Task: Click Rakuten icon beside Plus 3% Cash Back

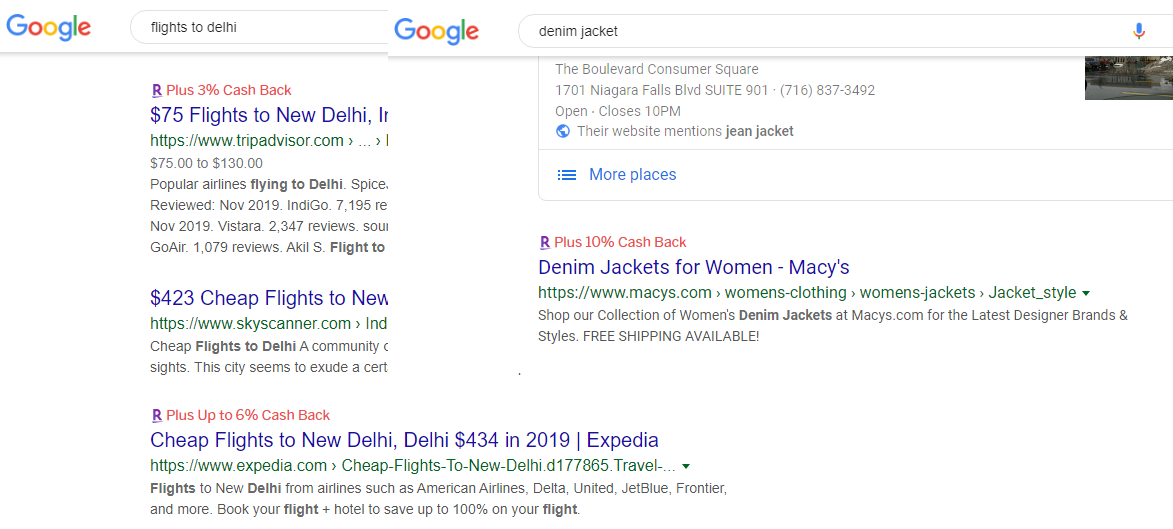Action: [x=157, y=90]
